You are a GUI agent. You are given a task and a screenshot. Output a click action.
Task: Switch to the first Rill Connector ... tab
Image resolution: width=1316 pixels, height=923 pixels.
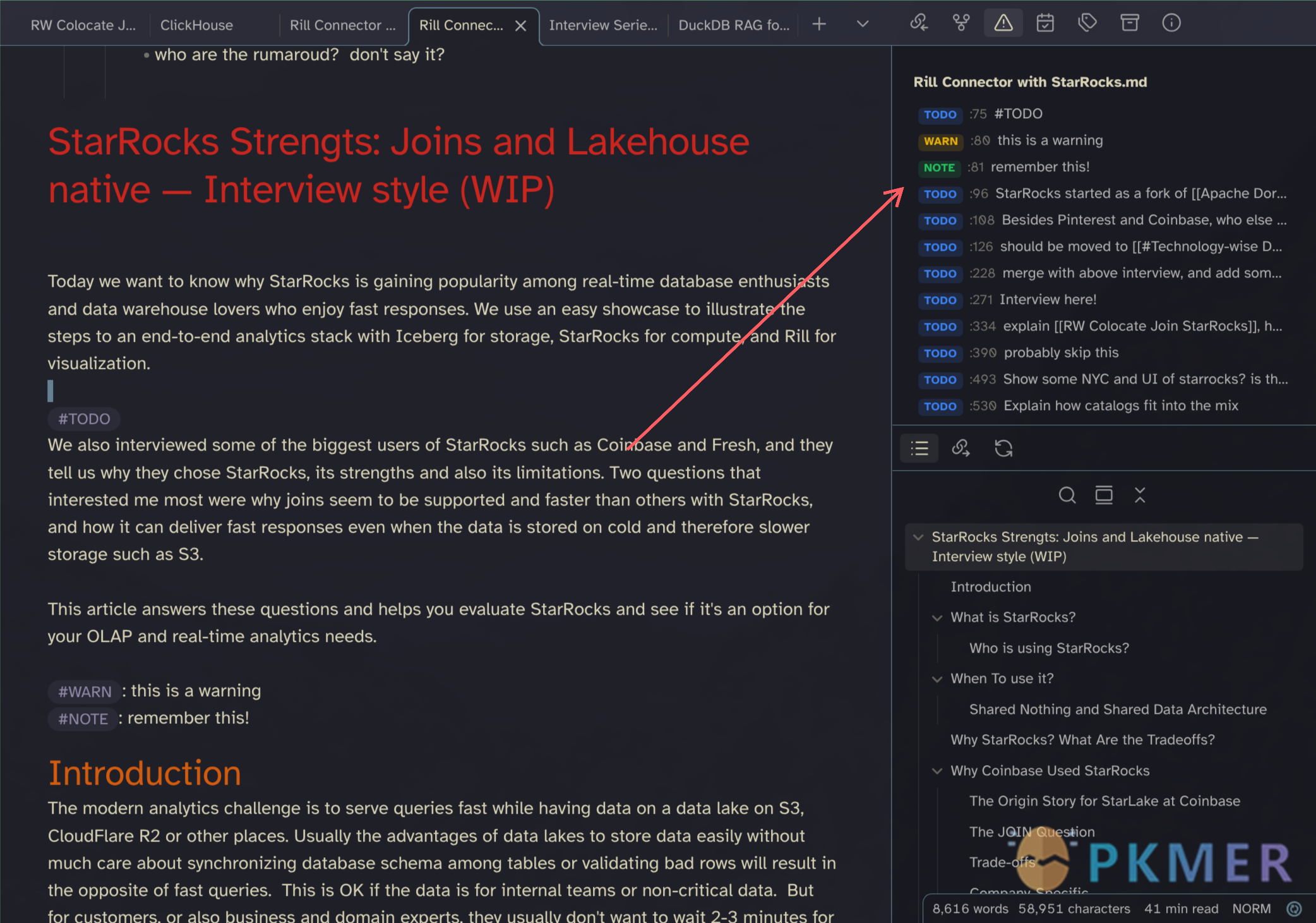point(342,25)
